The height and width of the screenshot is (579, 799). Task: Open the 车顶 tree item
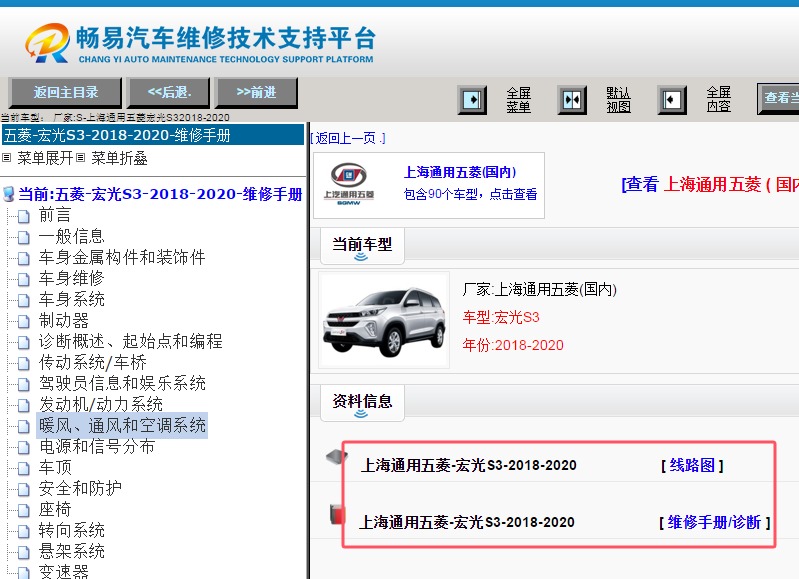tap(55, 467)
